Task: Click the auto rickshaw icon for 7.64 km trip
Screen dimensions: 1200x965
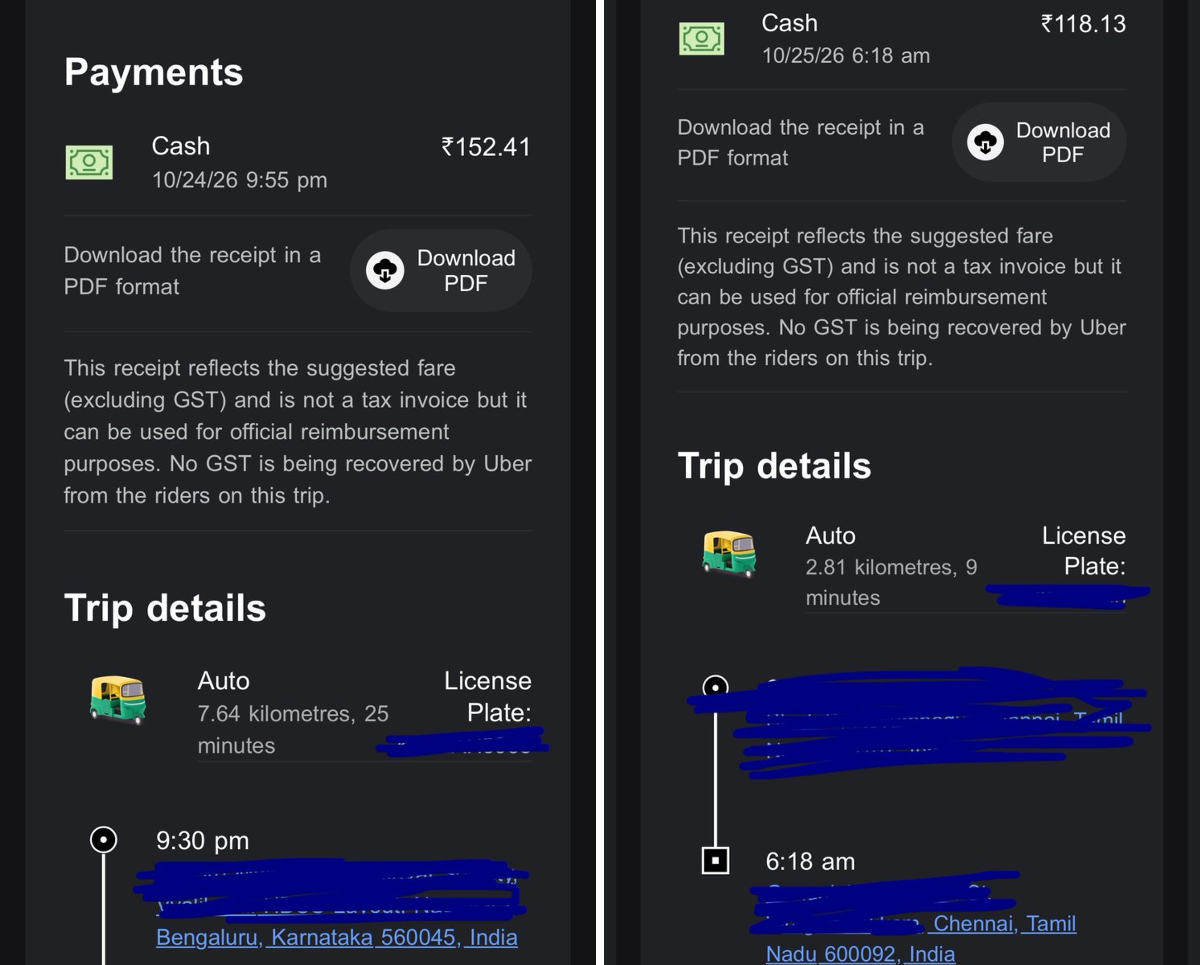Action: click(x=117, y=698)
